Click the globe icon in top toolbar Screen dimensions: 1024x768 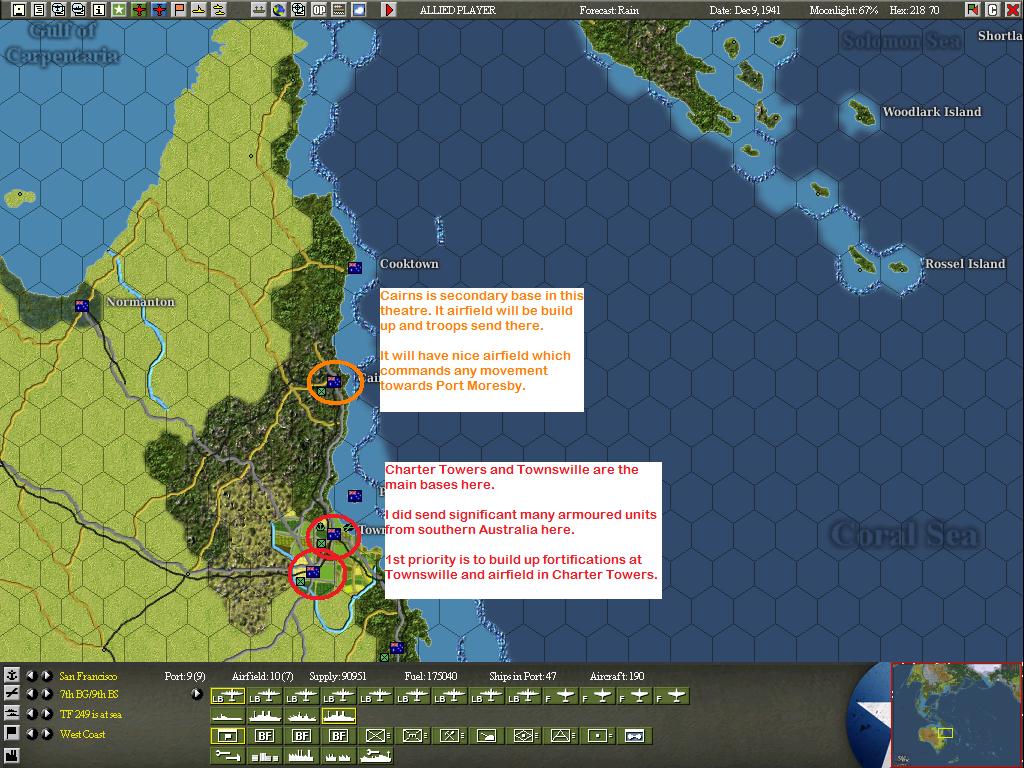[279, 10]
